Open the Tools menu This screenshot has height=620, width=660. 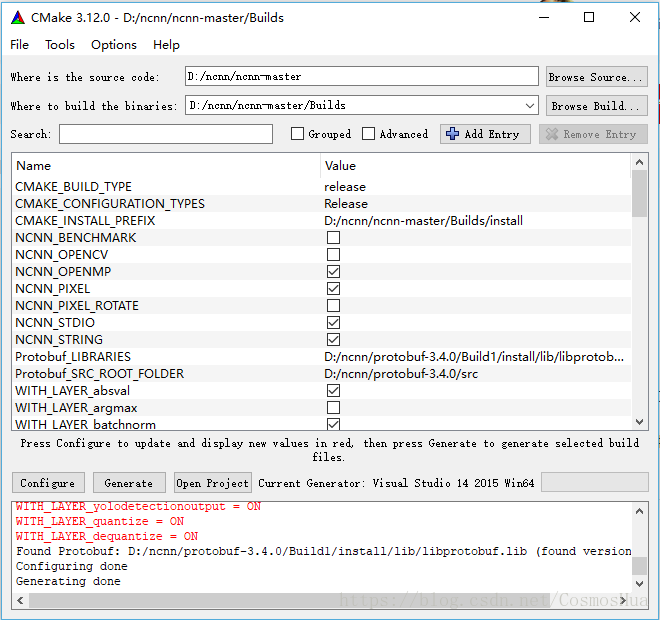click(x=60, y=45)
